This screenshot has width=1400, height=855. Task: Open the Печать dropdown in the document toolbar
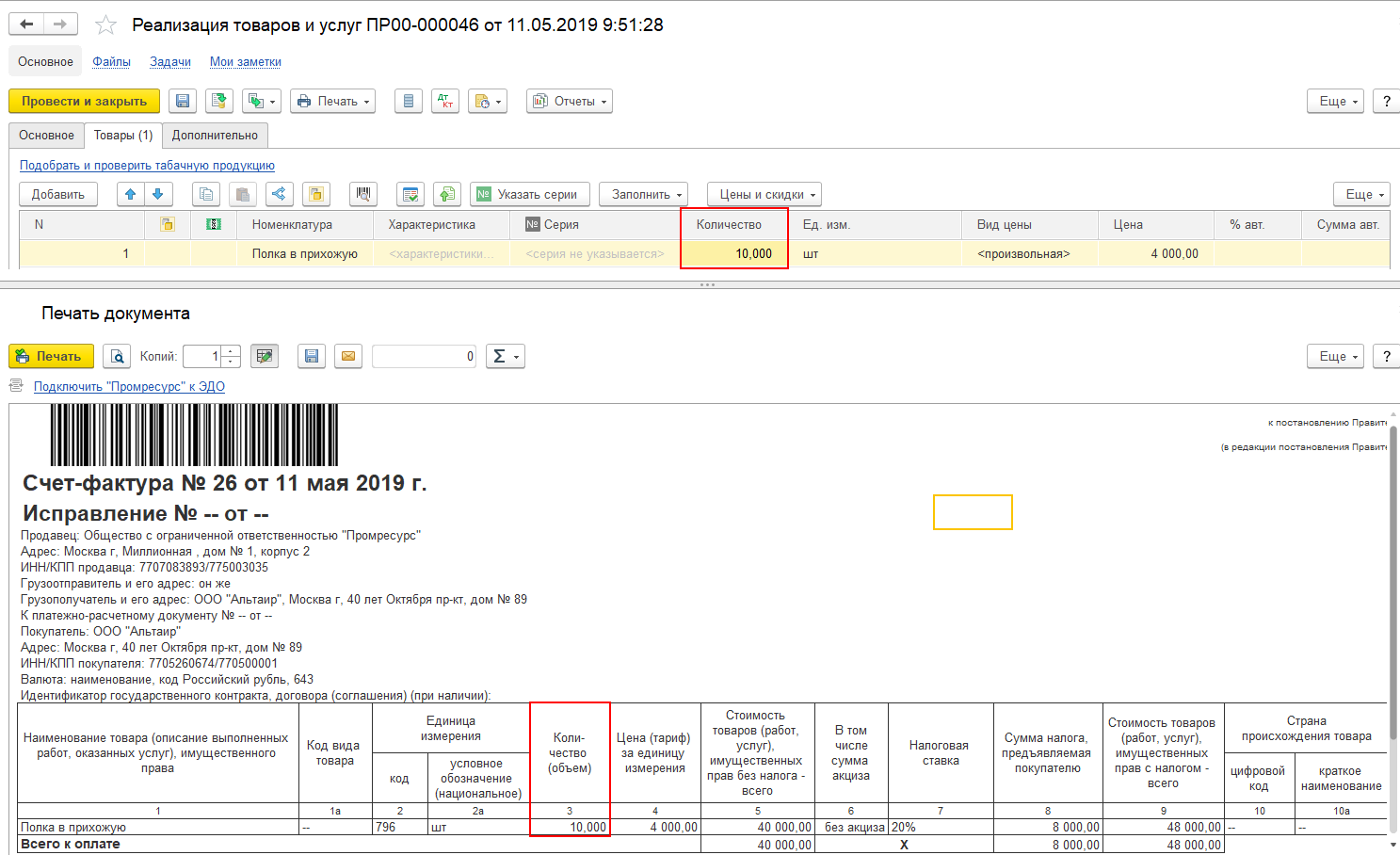pyautogui.click(x=333, y=101)
